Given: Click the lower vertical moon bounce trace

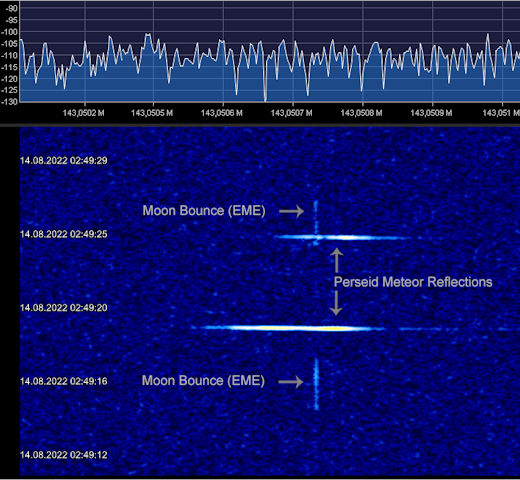Looking at the screenshot, I should coord(316,384).
